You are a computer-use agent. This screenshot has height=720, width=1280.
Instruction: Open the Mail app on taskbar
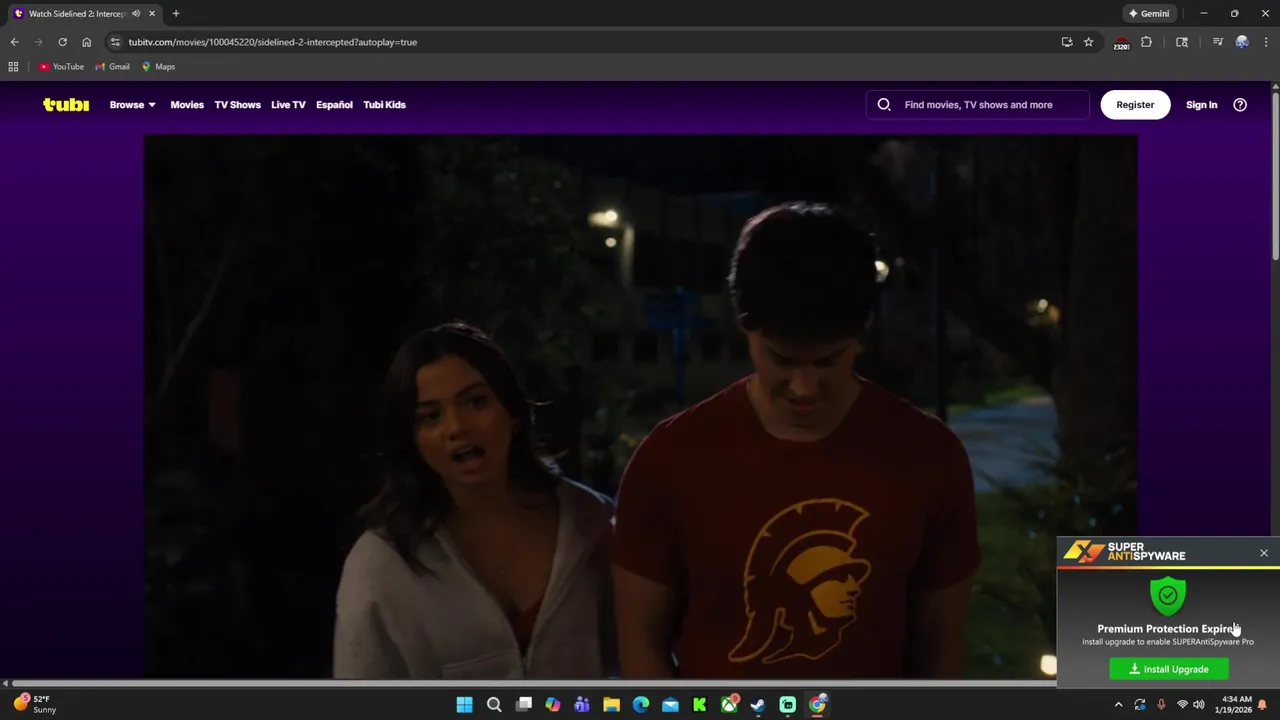click(670, 705)
